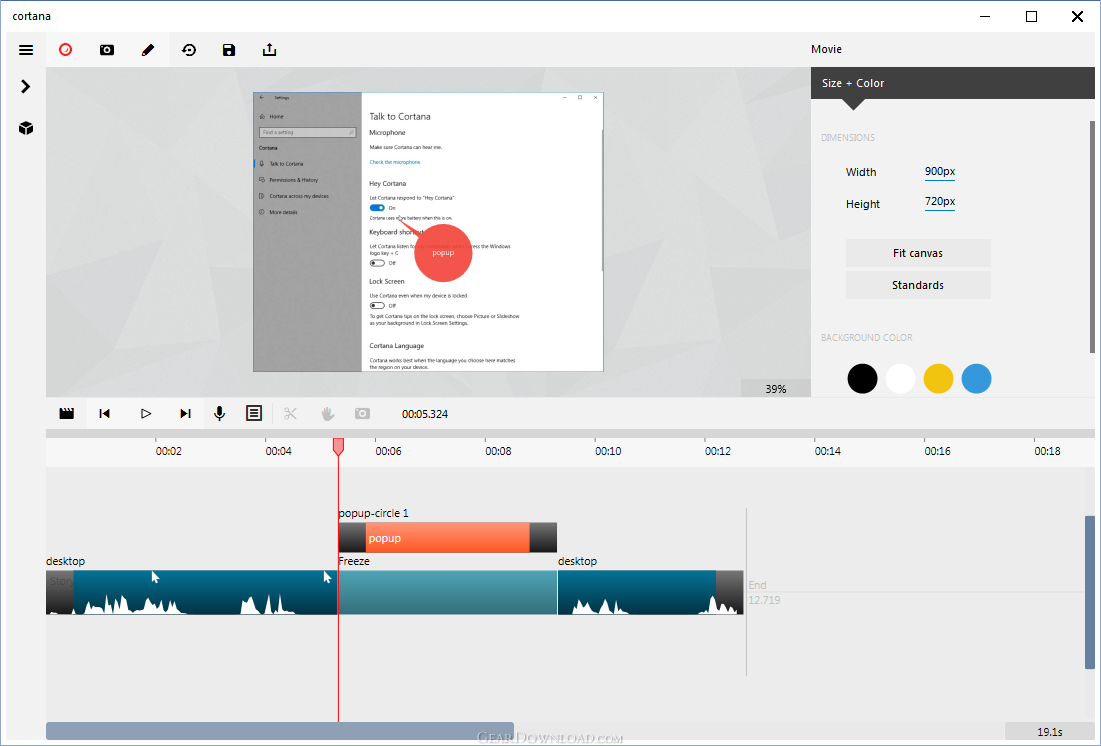
Task: Split the clip with the scissors icon
Action: (x=291, y=414)
